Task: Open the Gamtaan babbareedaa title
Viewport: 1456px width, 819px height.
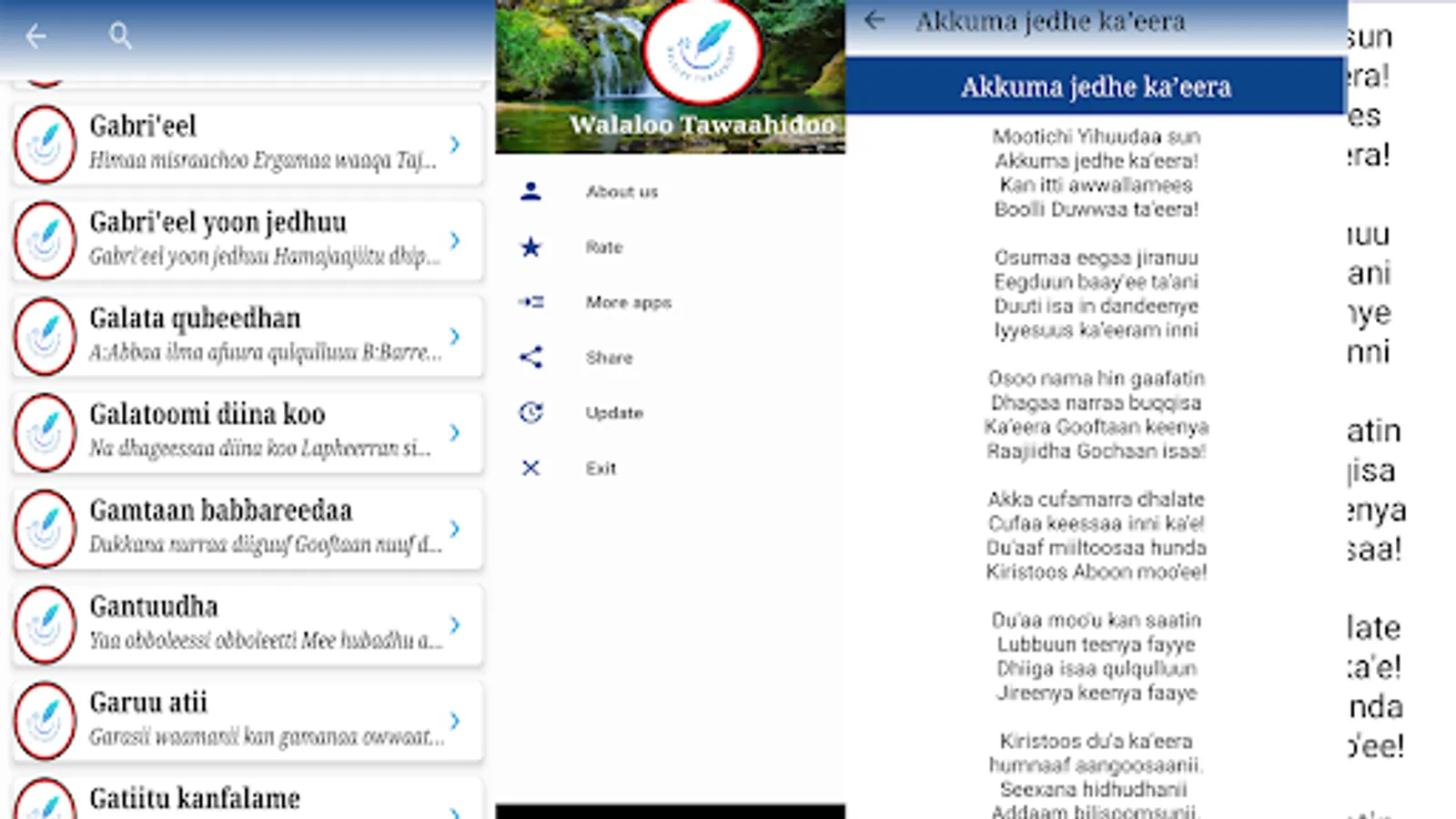Action: pos(220,511)
